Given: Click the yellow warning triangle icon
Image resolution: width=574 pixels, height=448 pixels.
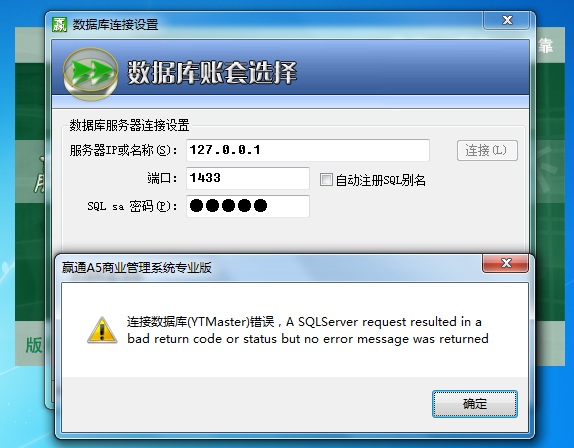Looking at the screenshot, I should [102, 330].
